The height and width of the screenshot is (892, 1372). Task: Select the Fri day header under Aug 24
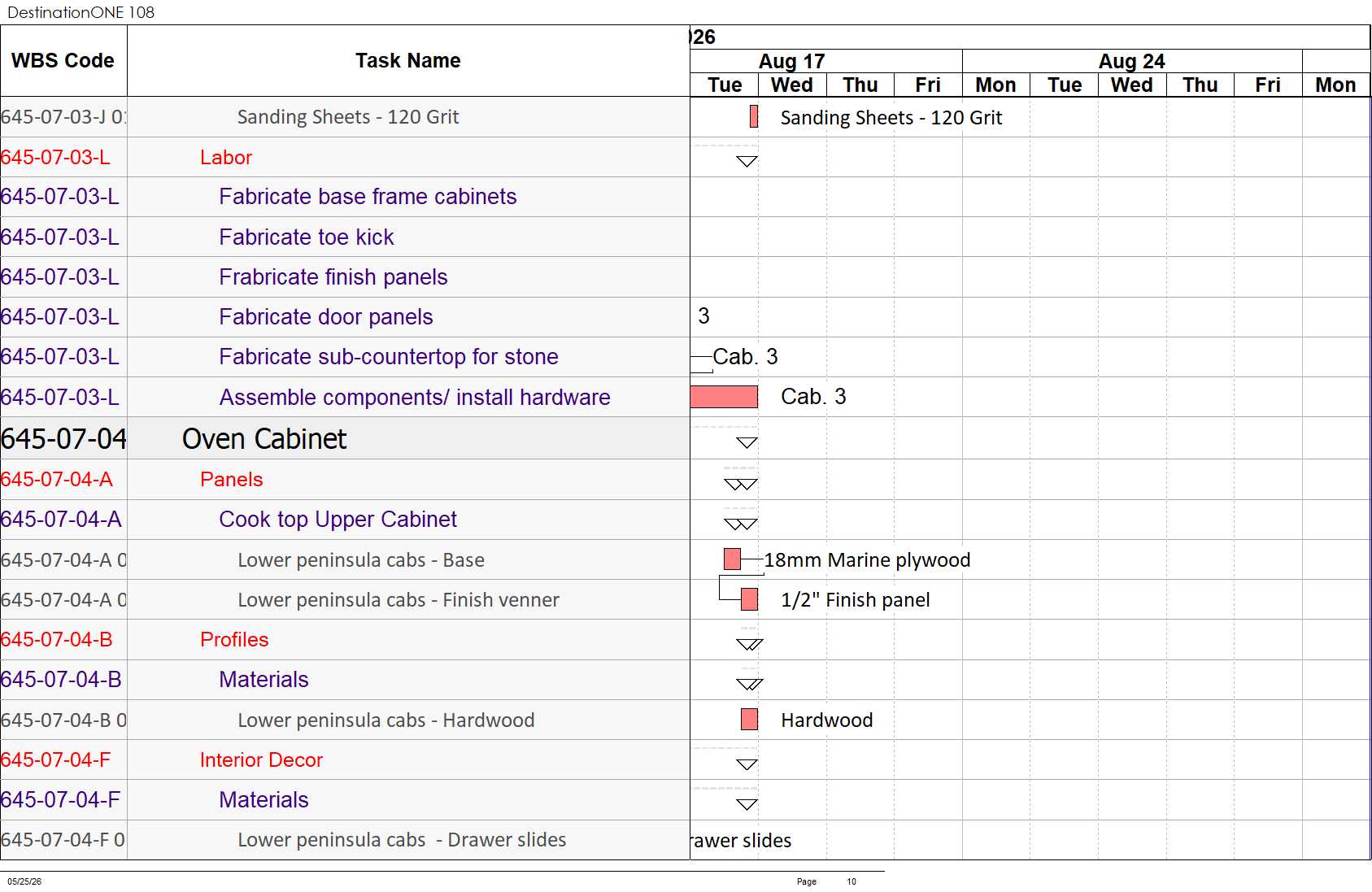point(1268,85)
